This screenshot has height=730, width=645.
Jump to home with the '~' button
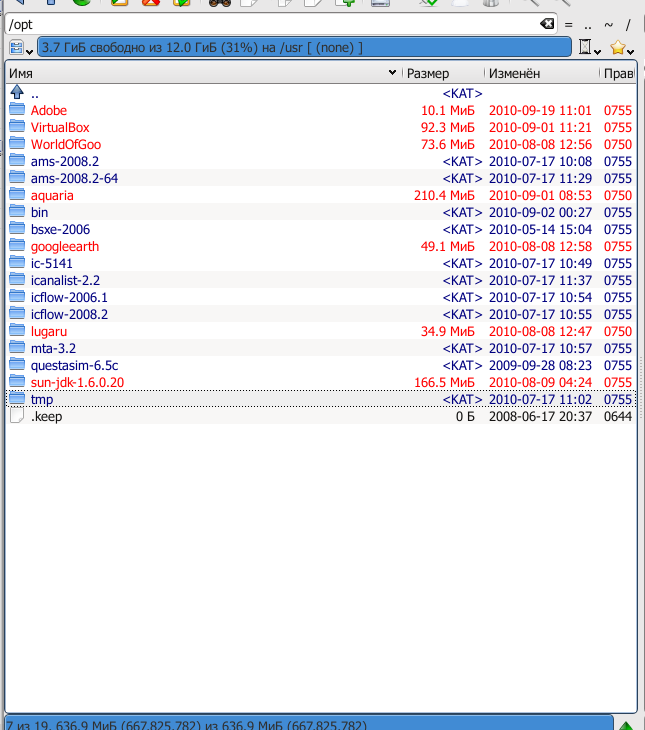coord(608,25)
